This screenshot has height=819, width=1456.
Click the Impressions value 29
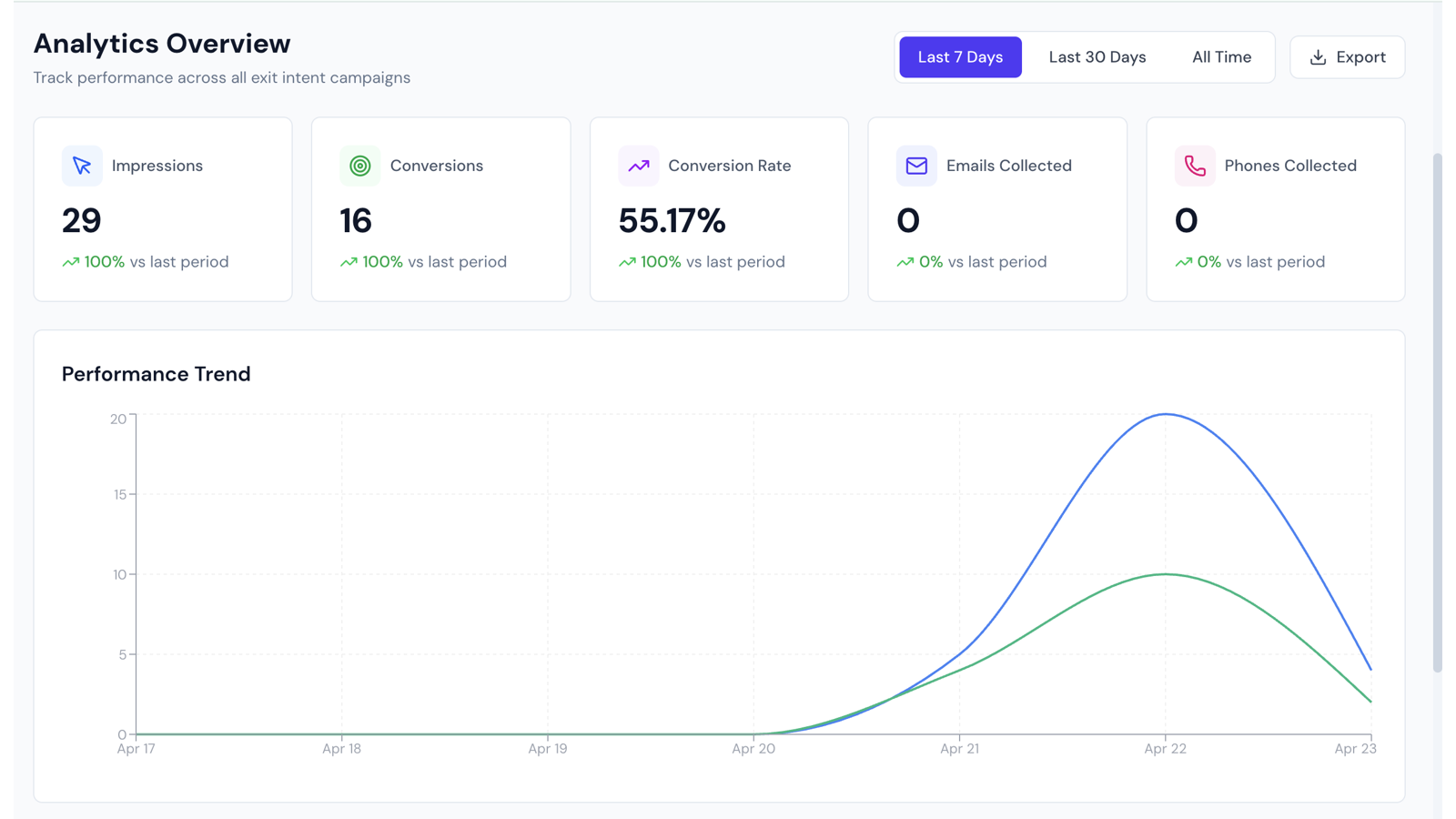(x=82, y=220)
